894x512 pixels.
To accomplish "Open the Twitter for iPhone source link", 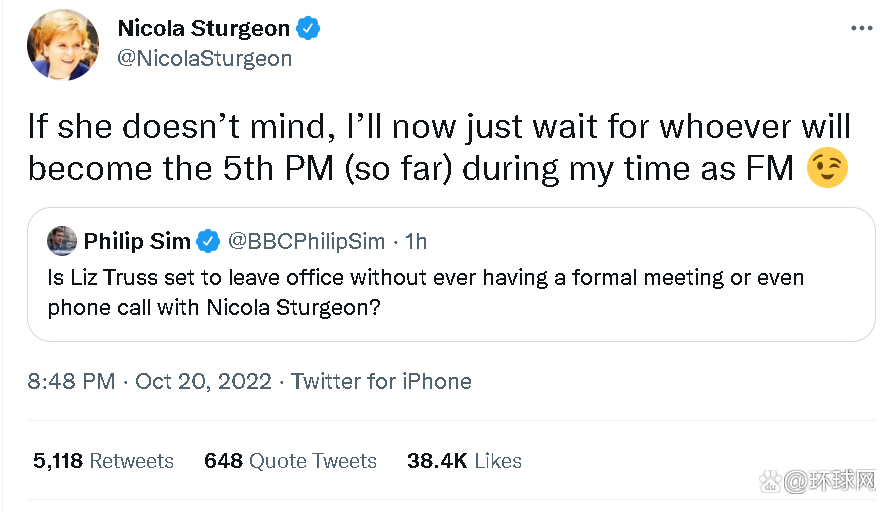I will (x=381, y=381).
